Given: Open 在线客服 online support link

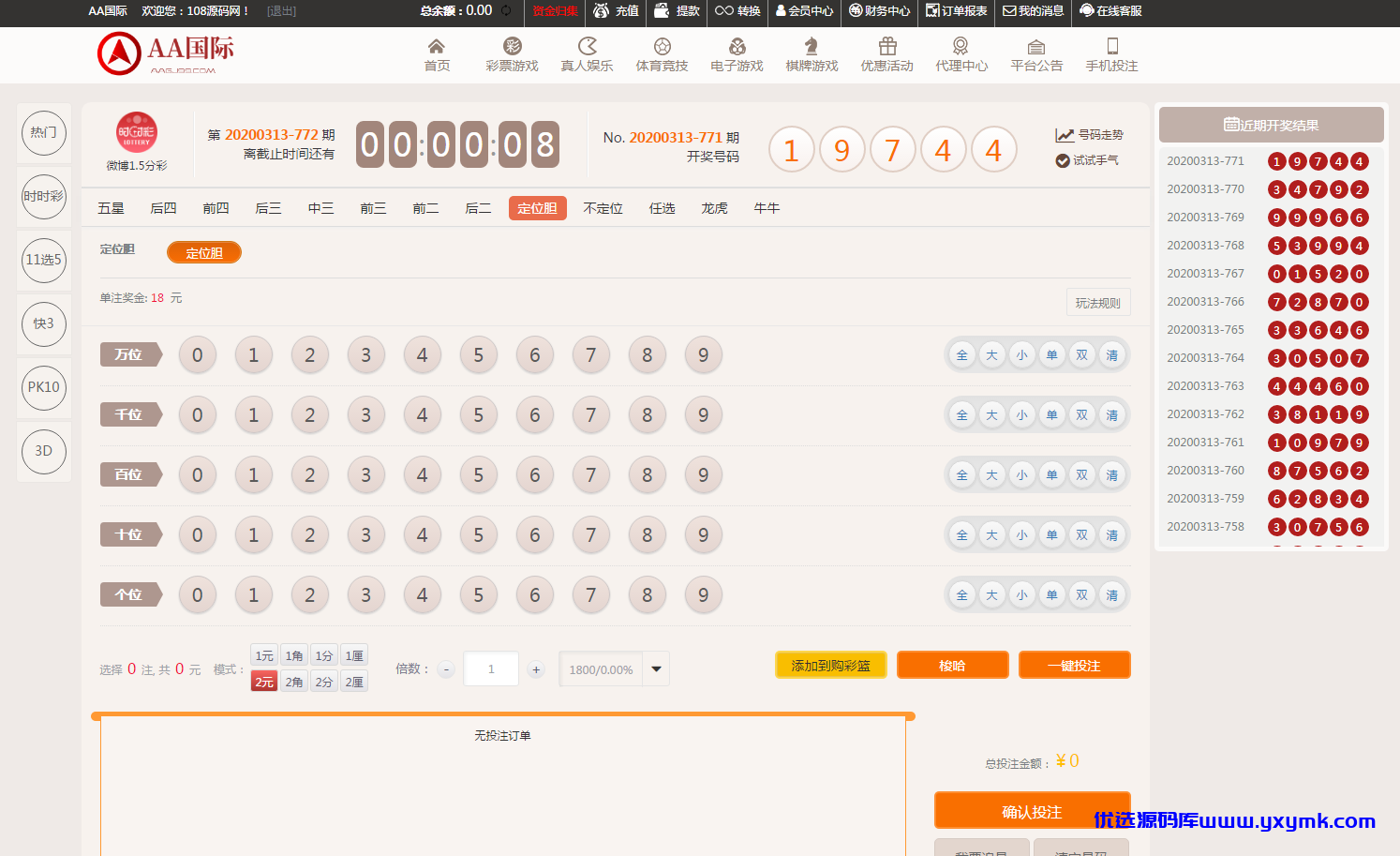Looking at the screenshot, I should tap(1110, 11).
